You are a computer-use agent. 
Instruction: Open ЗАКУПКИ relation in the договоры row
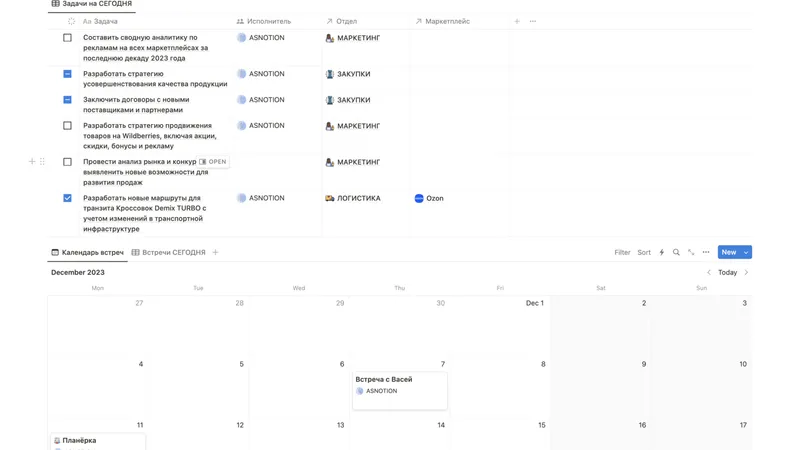pos(348,100)
